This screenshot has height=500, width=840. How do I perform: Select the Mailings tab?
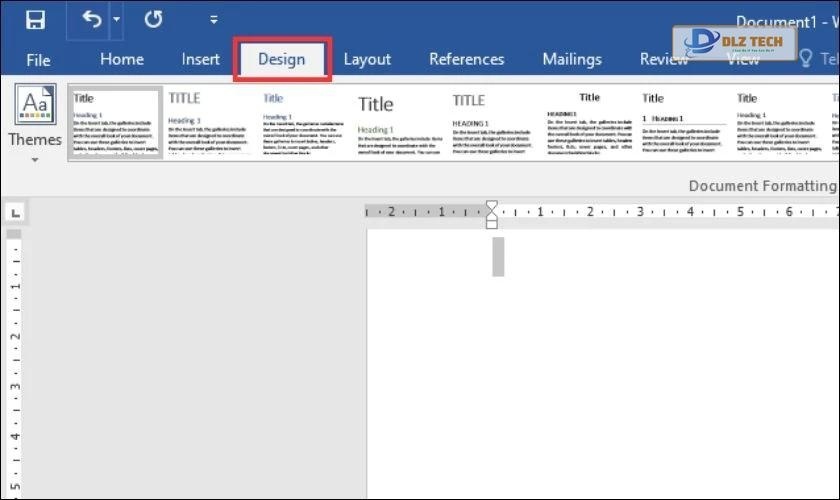[x=572, y=60]
